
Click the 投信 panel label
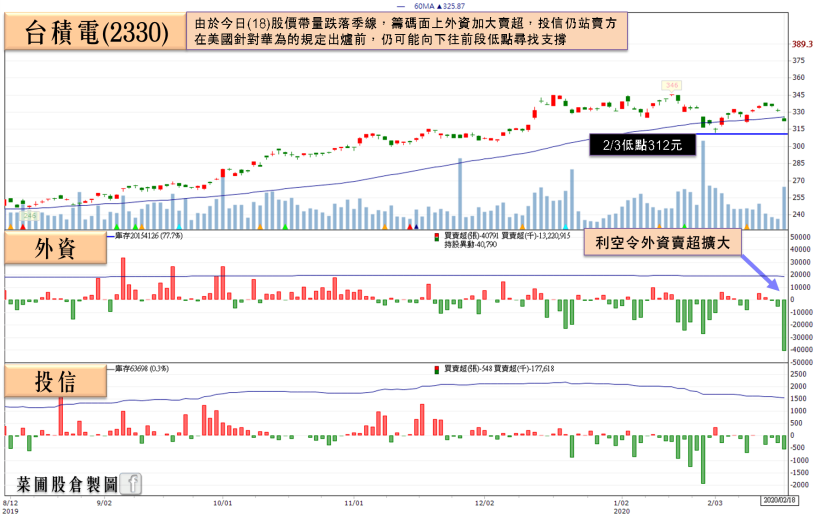click(x=55, y=382)
